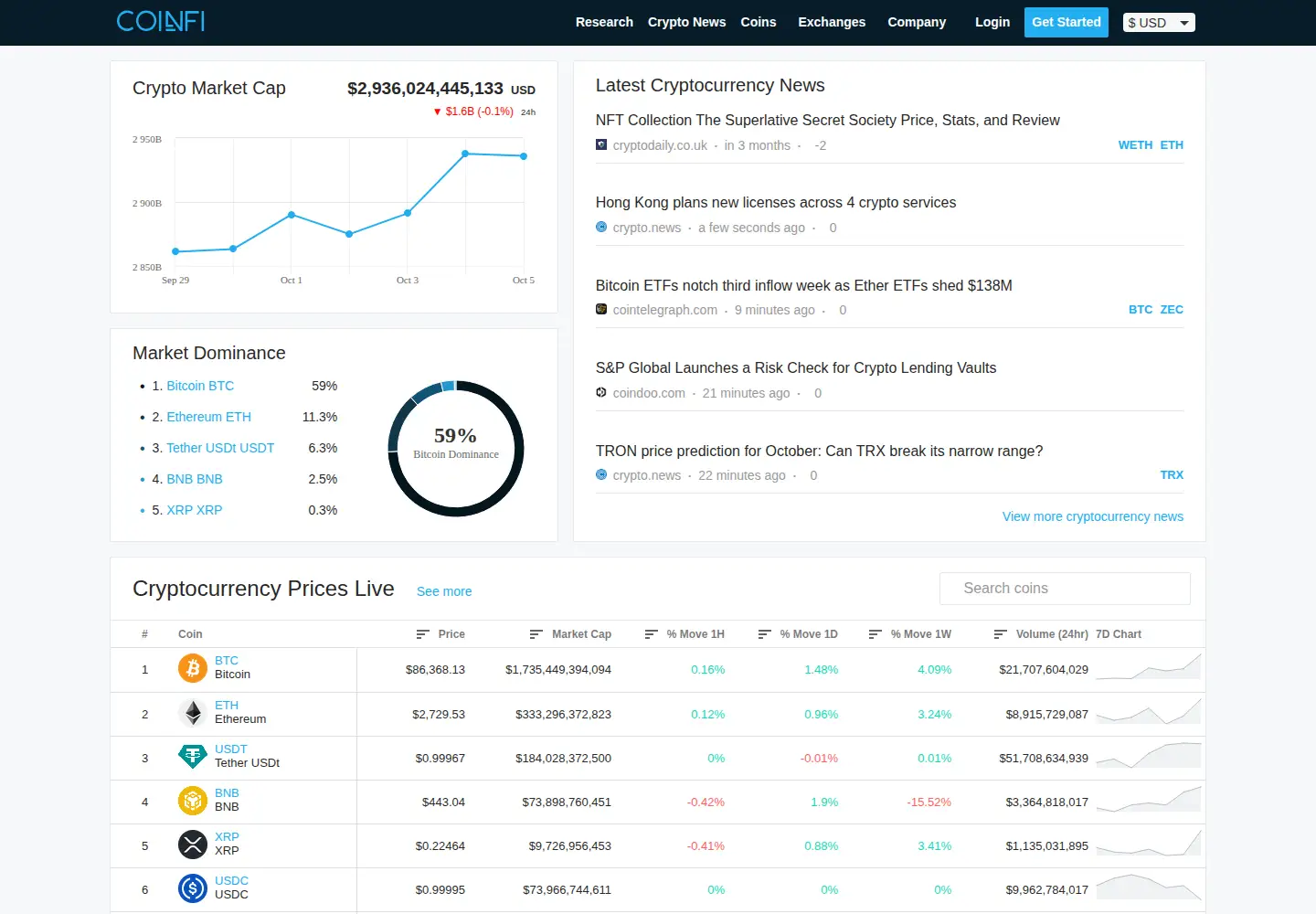Click the USDT ticker link in table
The height and width of the screenshot is (914, 1316).
click(x=231, y=749)
